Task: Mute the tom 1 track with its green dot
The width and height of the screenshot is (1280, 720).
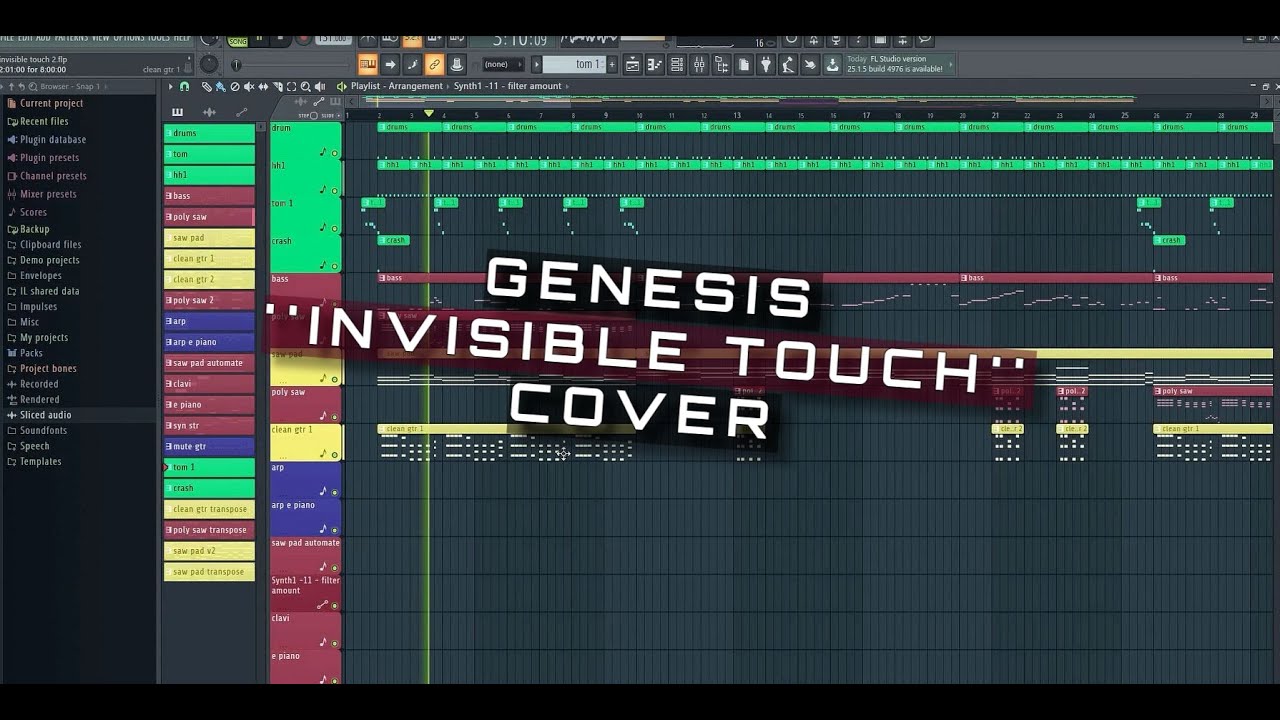Action: [335, 228]
